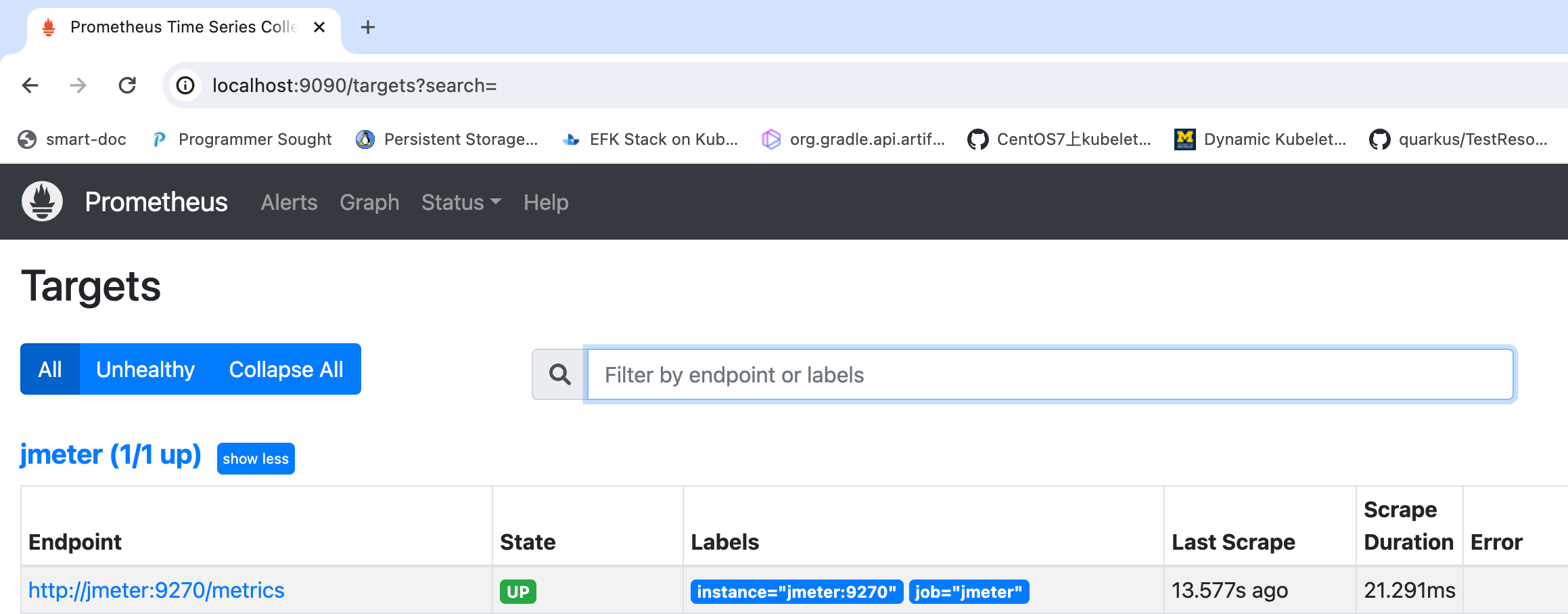The image size is (1568, 614).
Task: Open the jmeter:9270 metrics endpoint link
Action: point(156,590)
